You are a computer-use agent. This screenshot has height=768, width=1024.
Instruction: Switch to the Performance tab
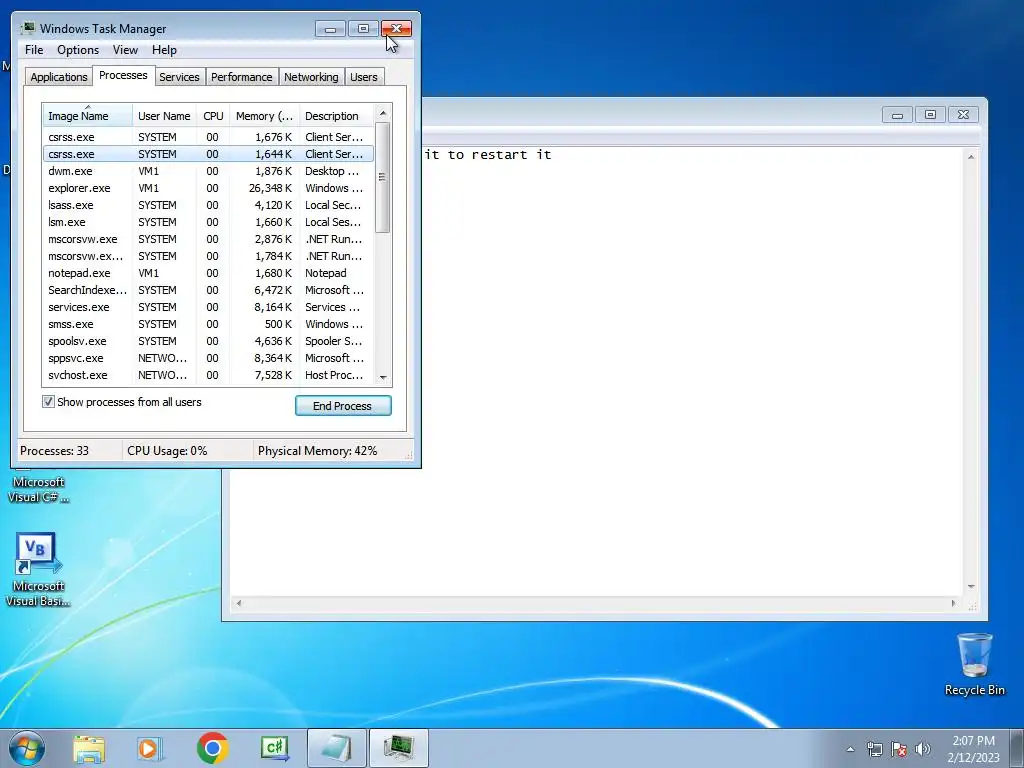242,77
